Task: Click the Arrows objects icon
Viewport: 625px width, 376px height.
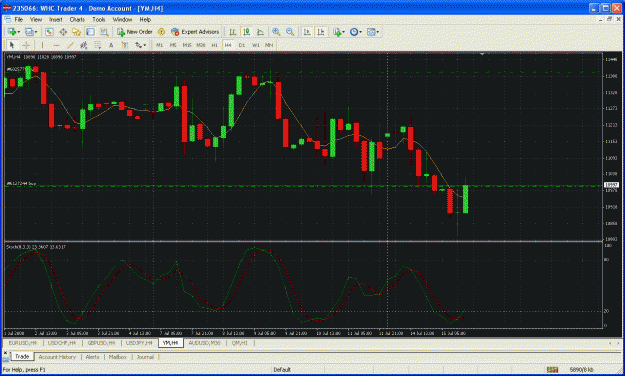Action: [x=138, y=45]
